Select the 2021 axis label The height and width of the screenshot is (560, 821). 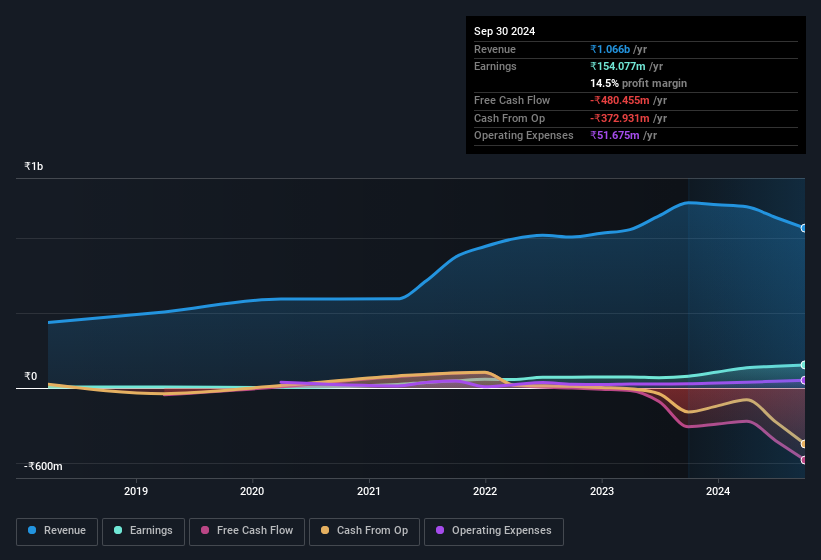click(x=369, y=491)
